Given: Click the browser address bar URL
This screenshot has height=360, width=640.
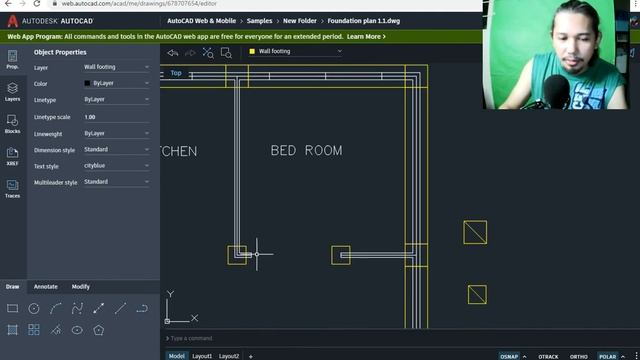Looking at the screenshot, I should pos(139,4).
